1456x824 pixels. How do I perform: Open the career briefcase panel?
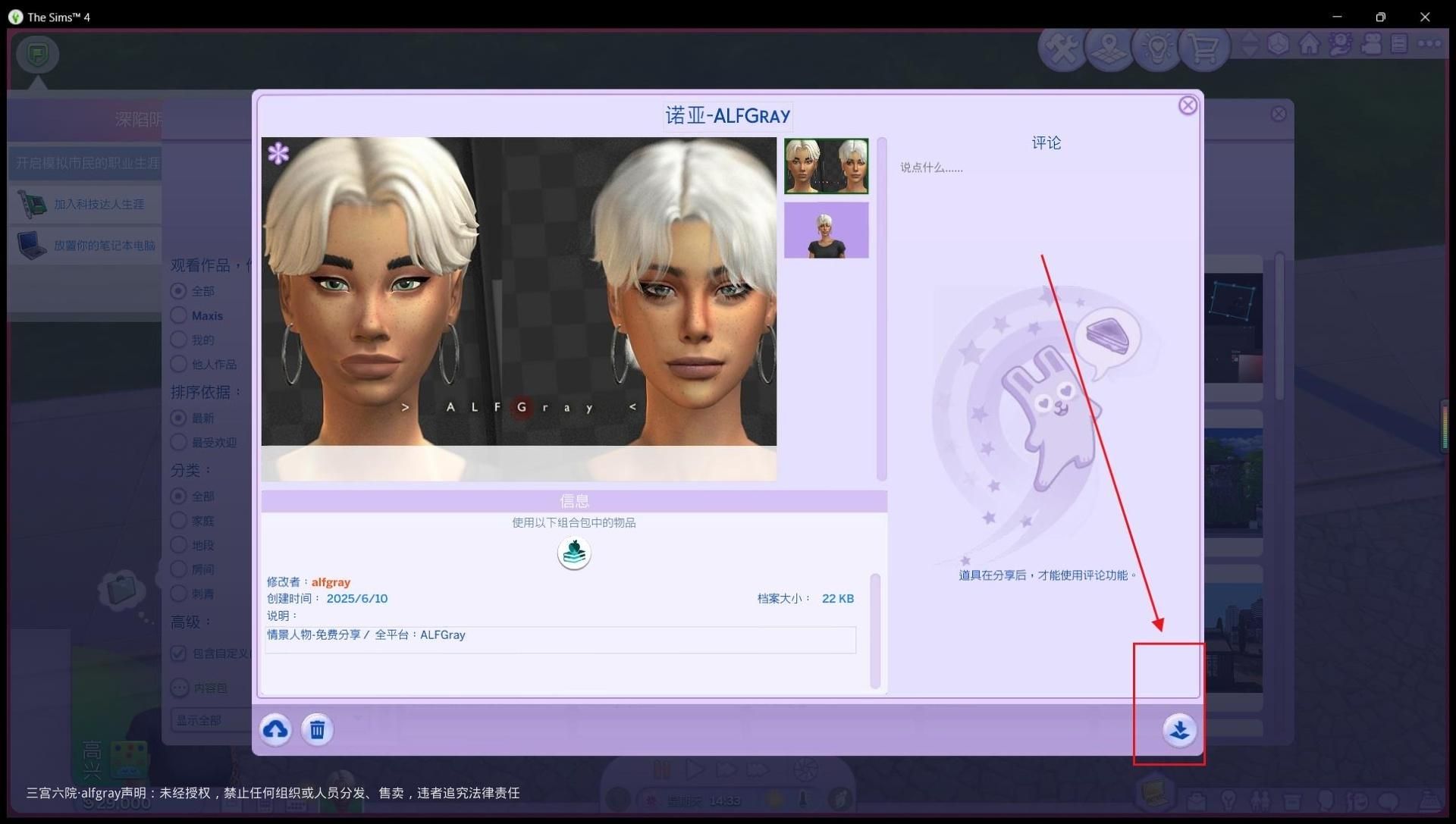point(1196,801)
